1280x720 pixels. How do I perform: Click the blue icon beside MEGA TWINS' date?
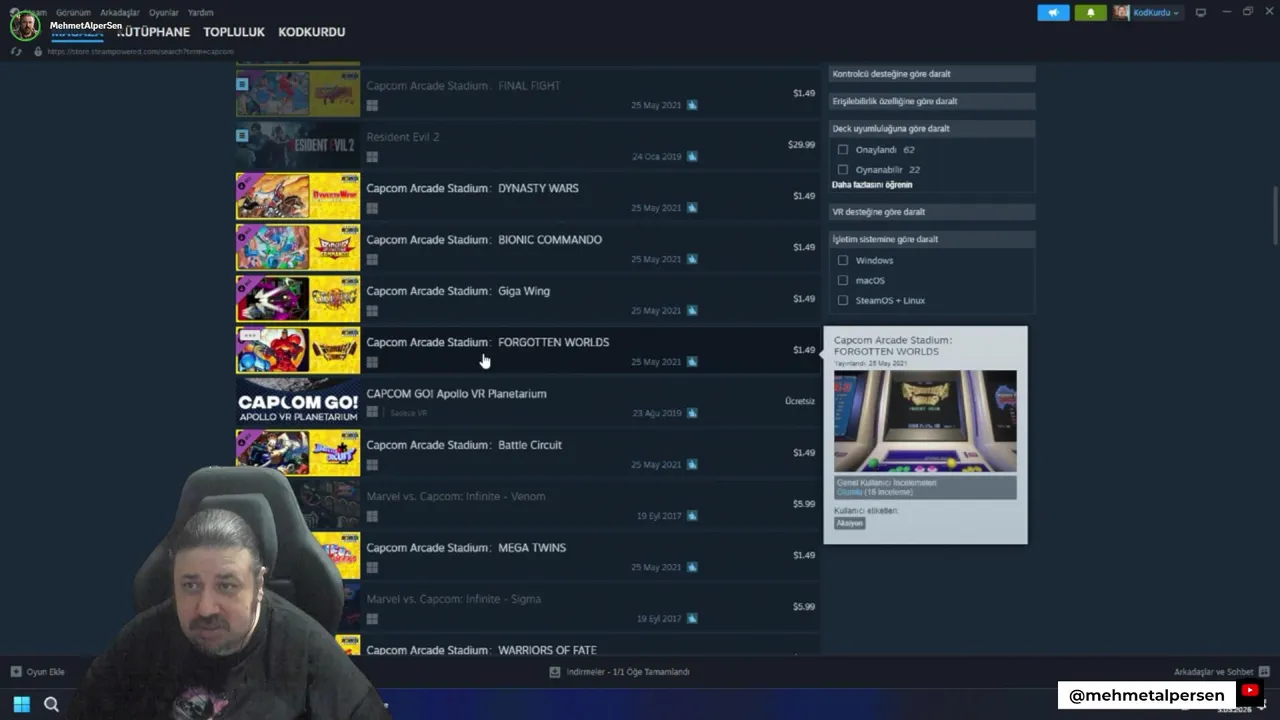692,567
